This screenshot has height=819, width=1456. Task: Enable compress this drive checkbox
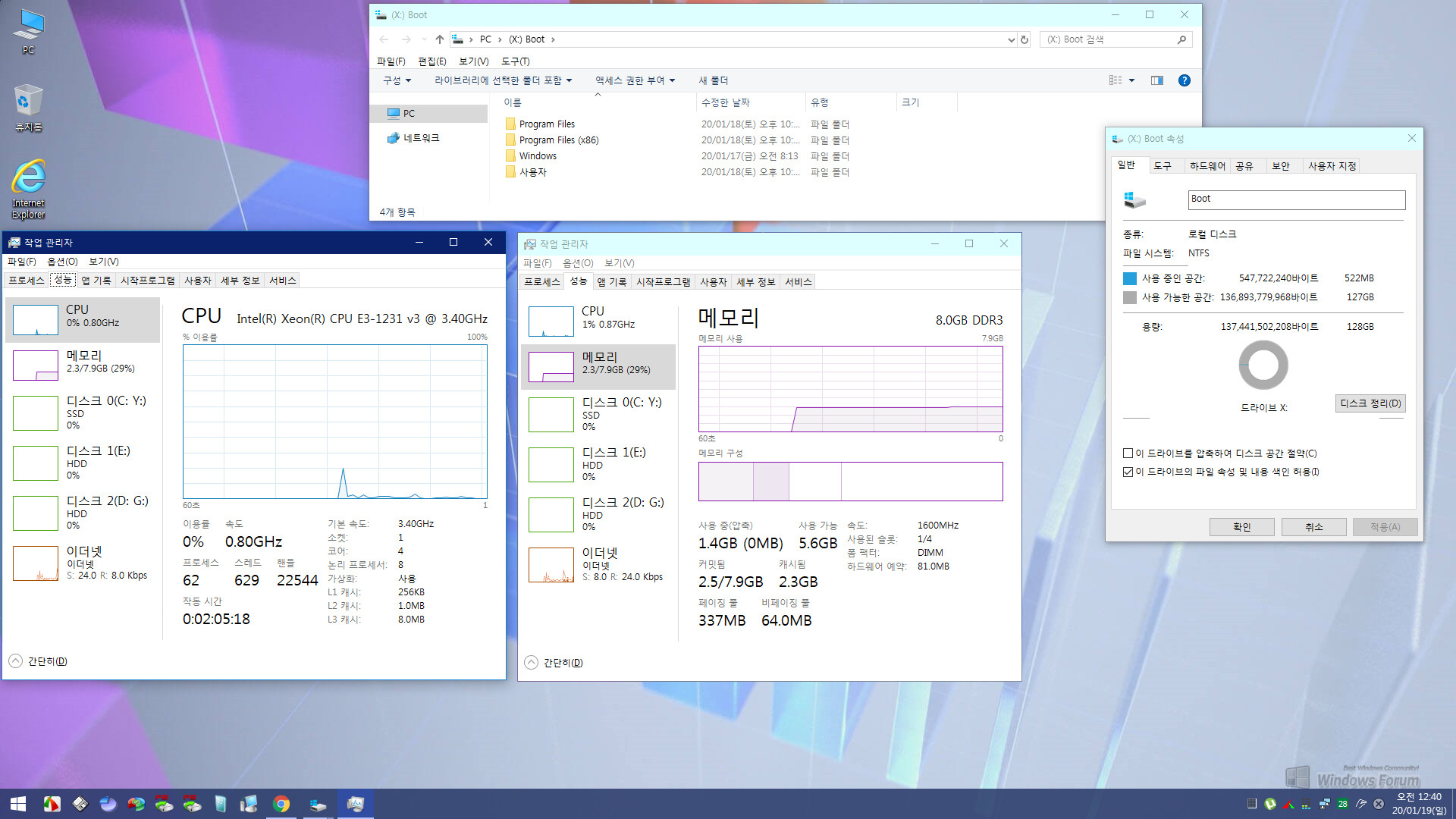click(x=1128, y=453)
